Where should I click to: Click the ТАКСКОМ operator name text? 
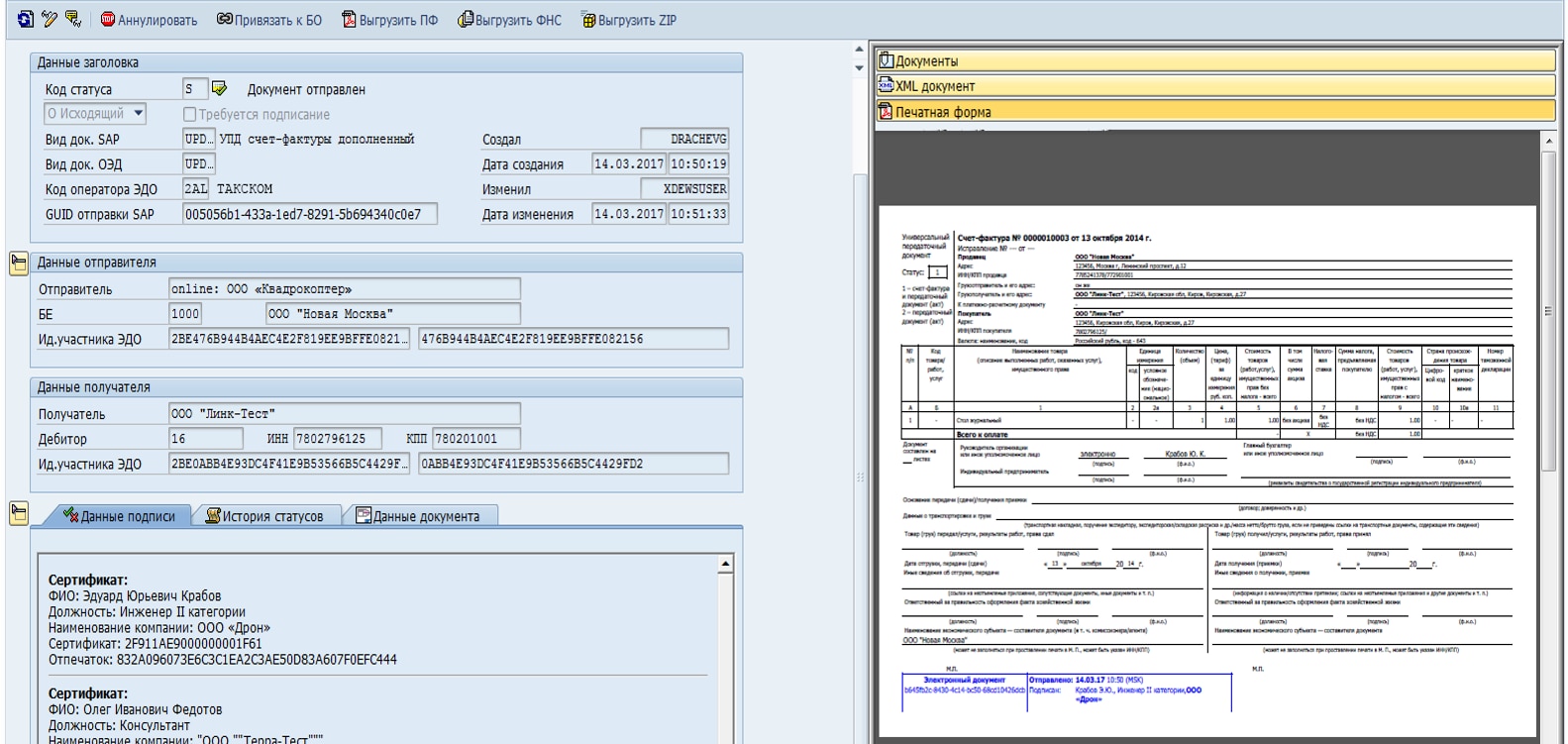[245, 188]
